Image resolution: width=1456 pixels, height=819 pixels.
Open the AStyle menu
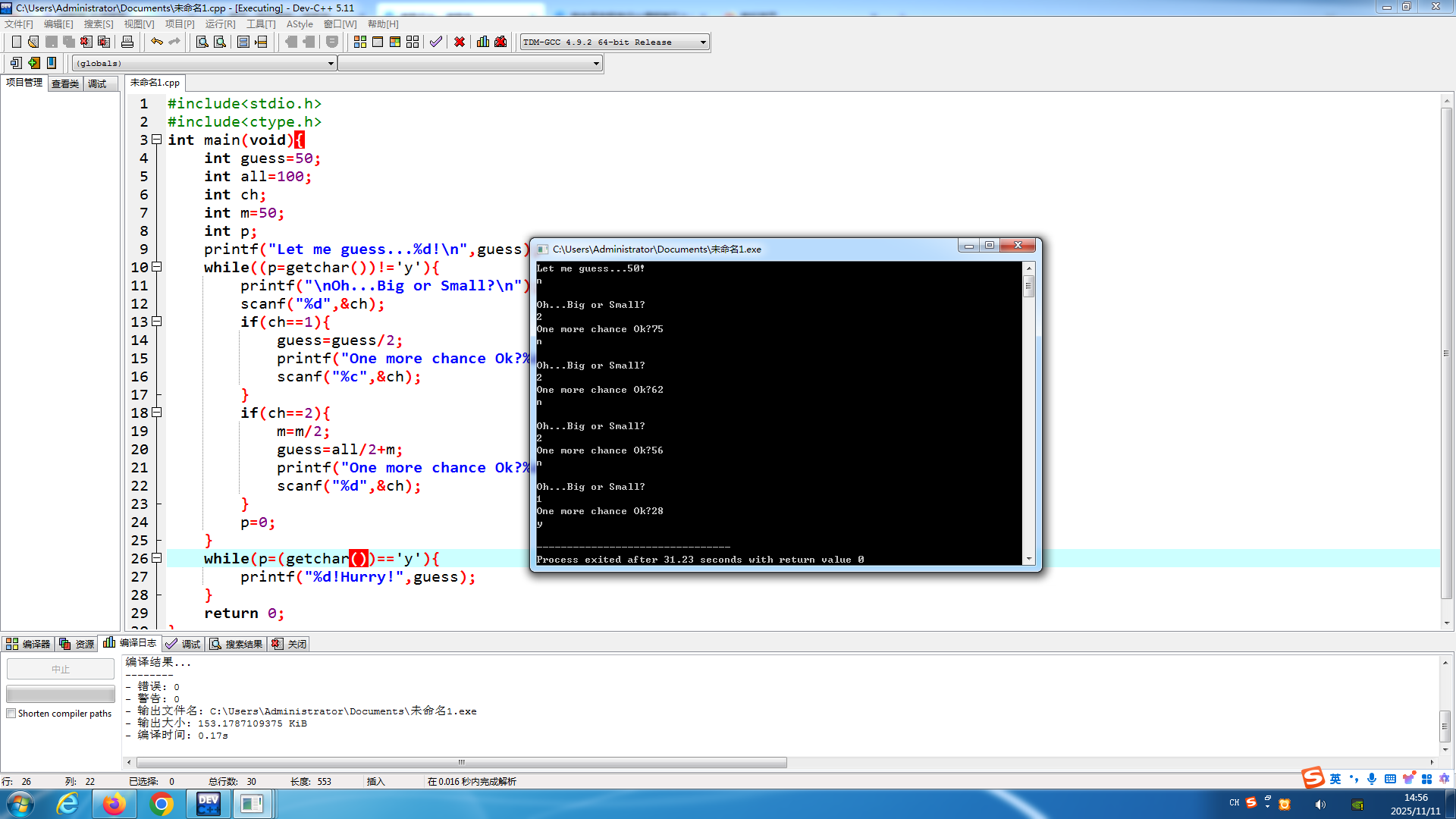(300, 24)
